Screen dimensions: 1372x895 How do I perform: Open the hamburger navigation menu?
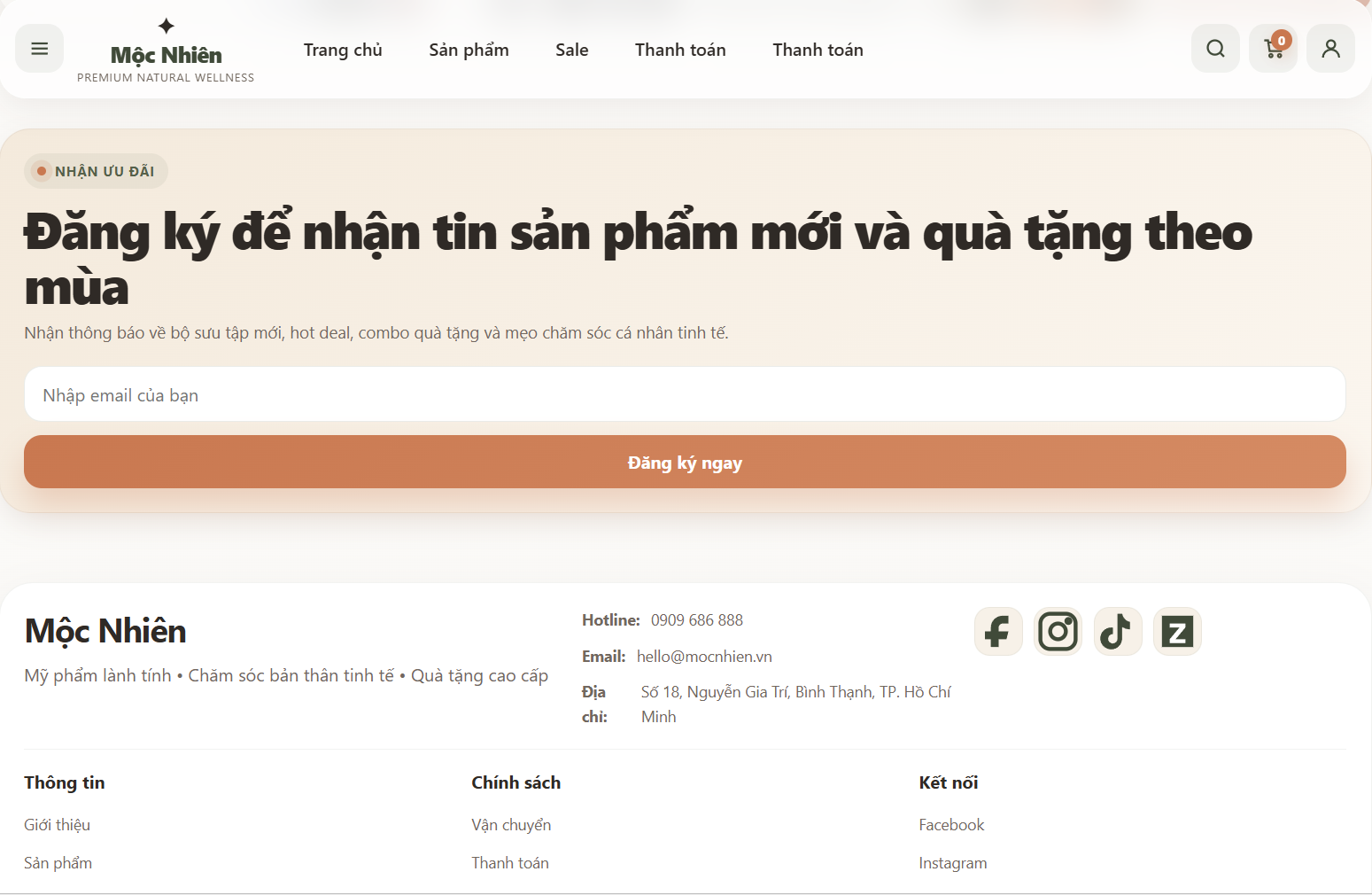coord(39,48)
